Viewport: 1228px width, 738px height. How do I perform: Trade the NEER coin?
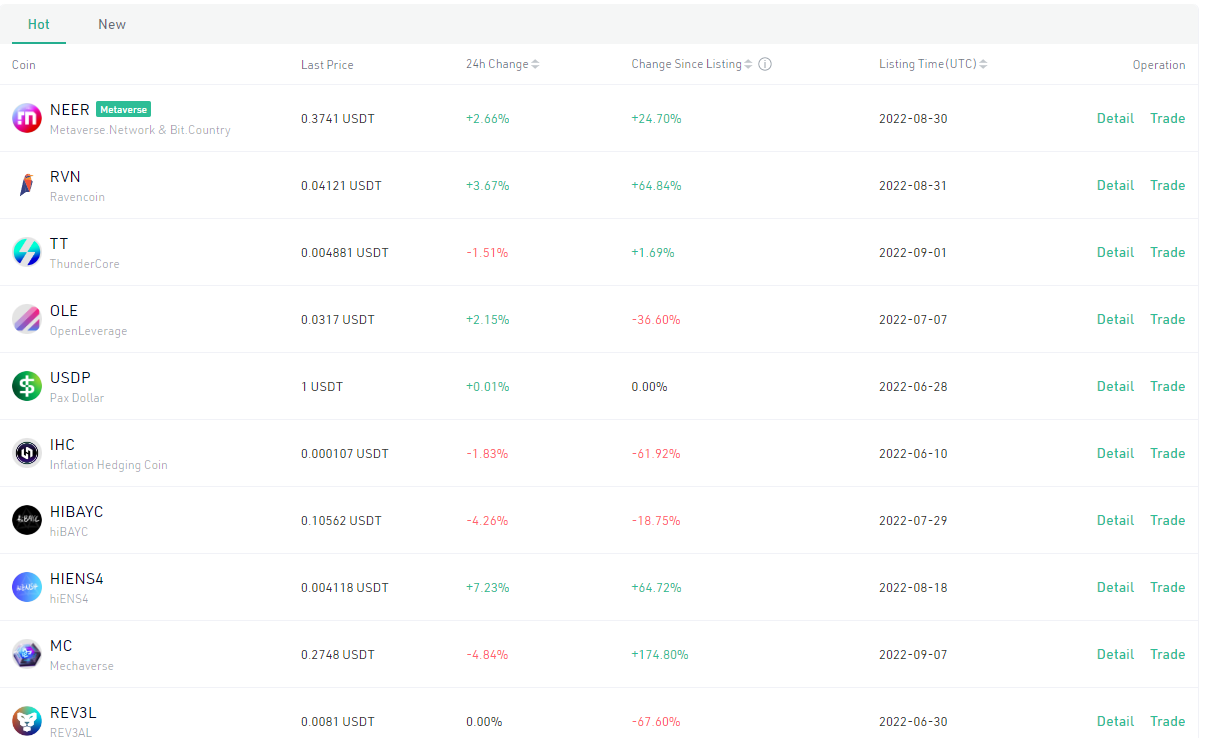[x=1167, y=118]
